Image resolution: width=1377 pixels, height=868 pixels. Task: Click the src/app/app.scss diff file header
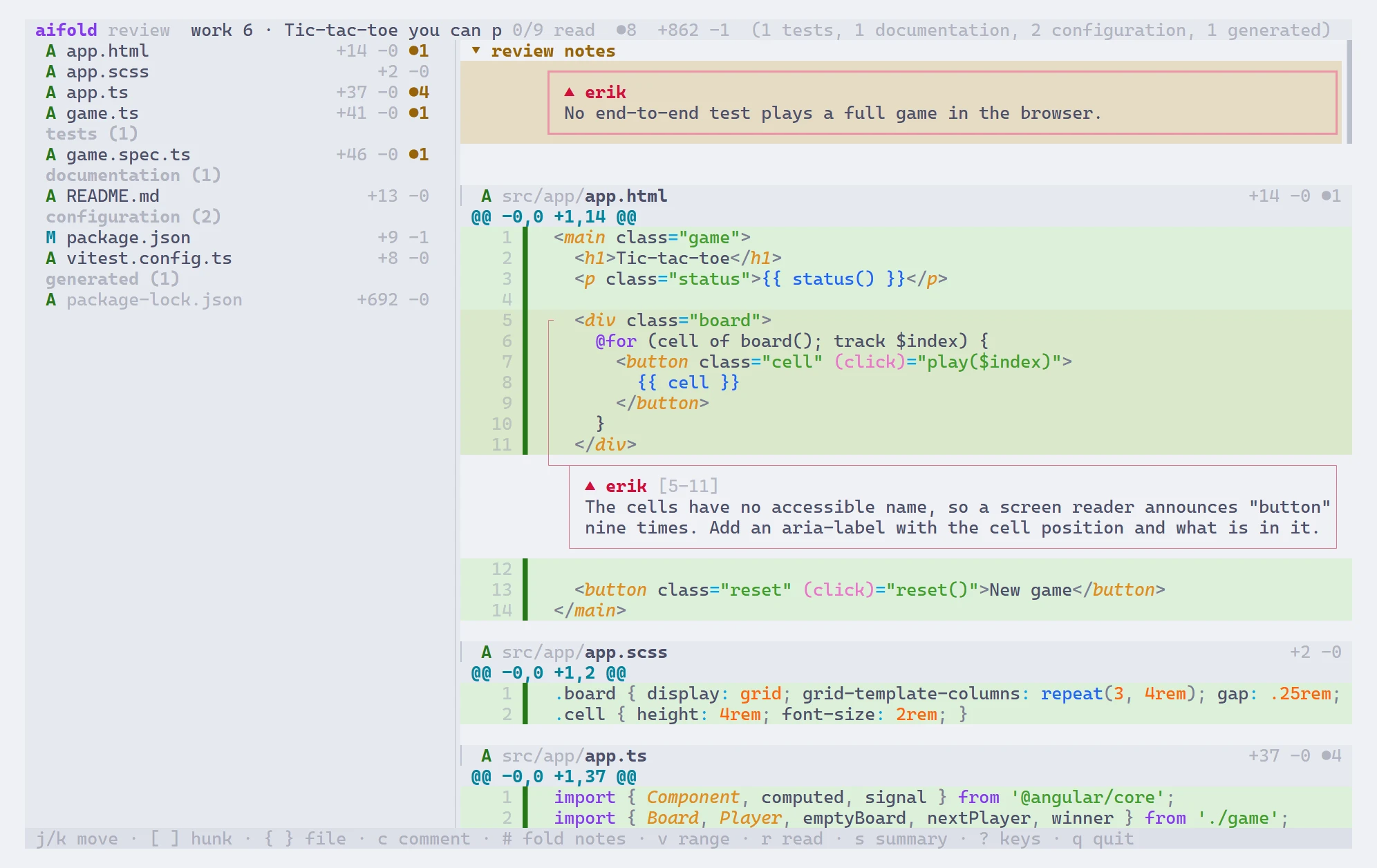[x=906, y=652]
